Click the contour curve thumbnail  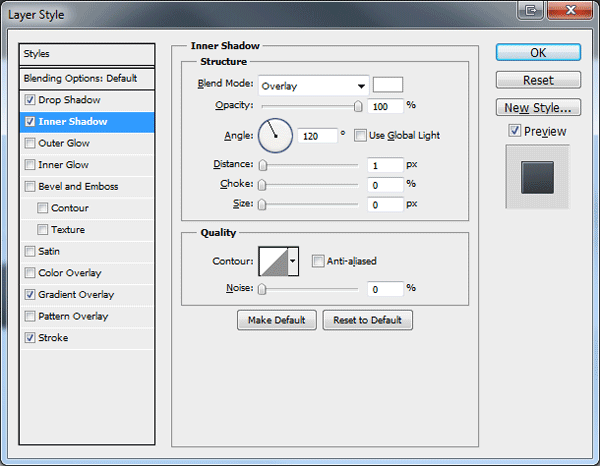(x=273, y=261)
